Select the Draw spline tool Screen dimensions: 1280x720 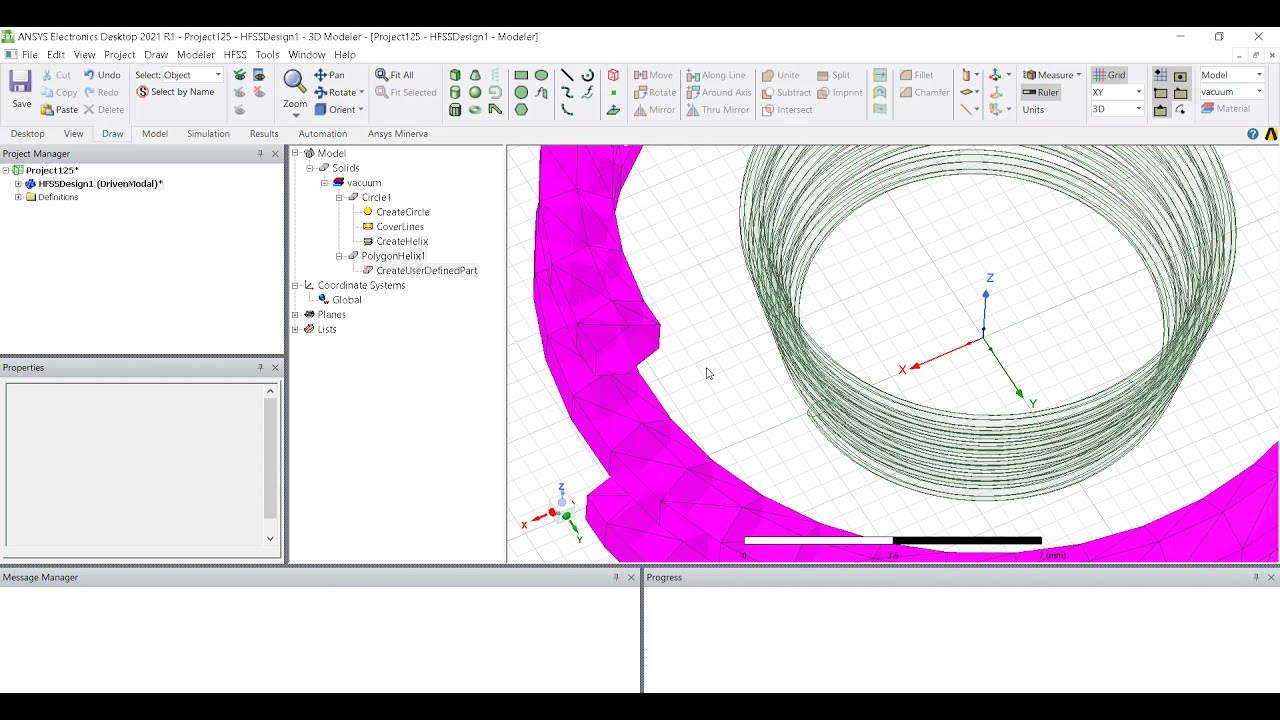pos(567,92)
